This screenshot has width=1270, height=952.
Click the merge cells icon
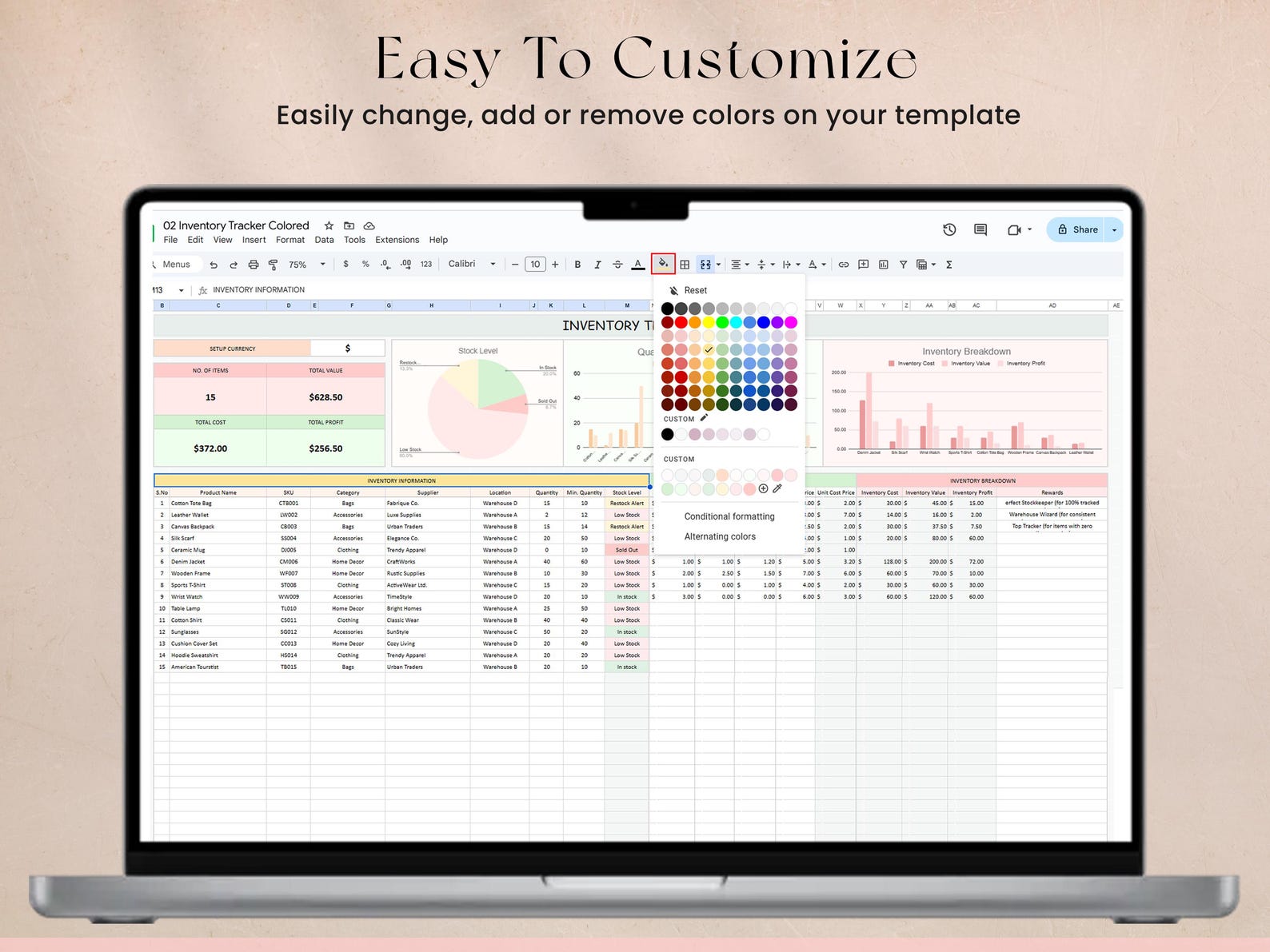point(705,265)
